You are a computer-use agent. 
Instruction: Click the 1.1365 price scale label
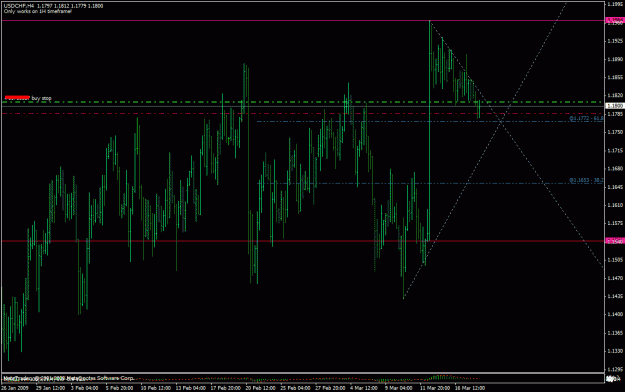(615, 333)
